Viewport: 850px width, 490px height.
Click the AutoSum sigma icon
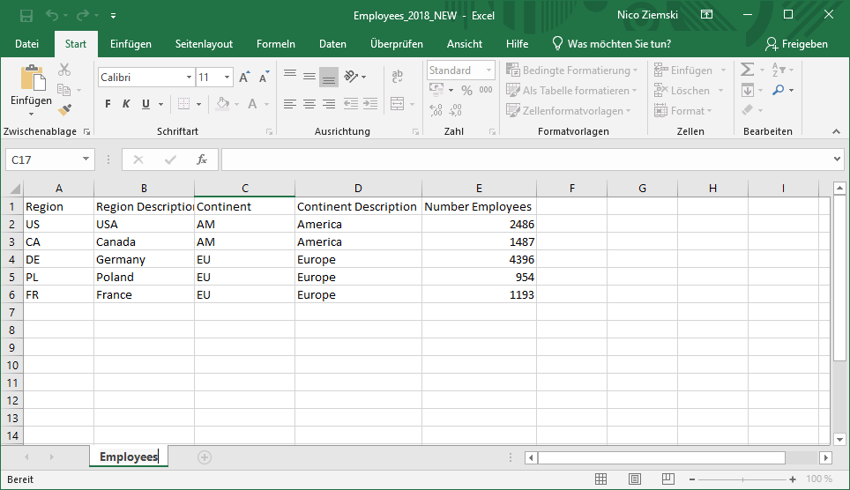(x=747, y=70)
